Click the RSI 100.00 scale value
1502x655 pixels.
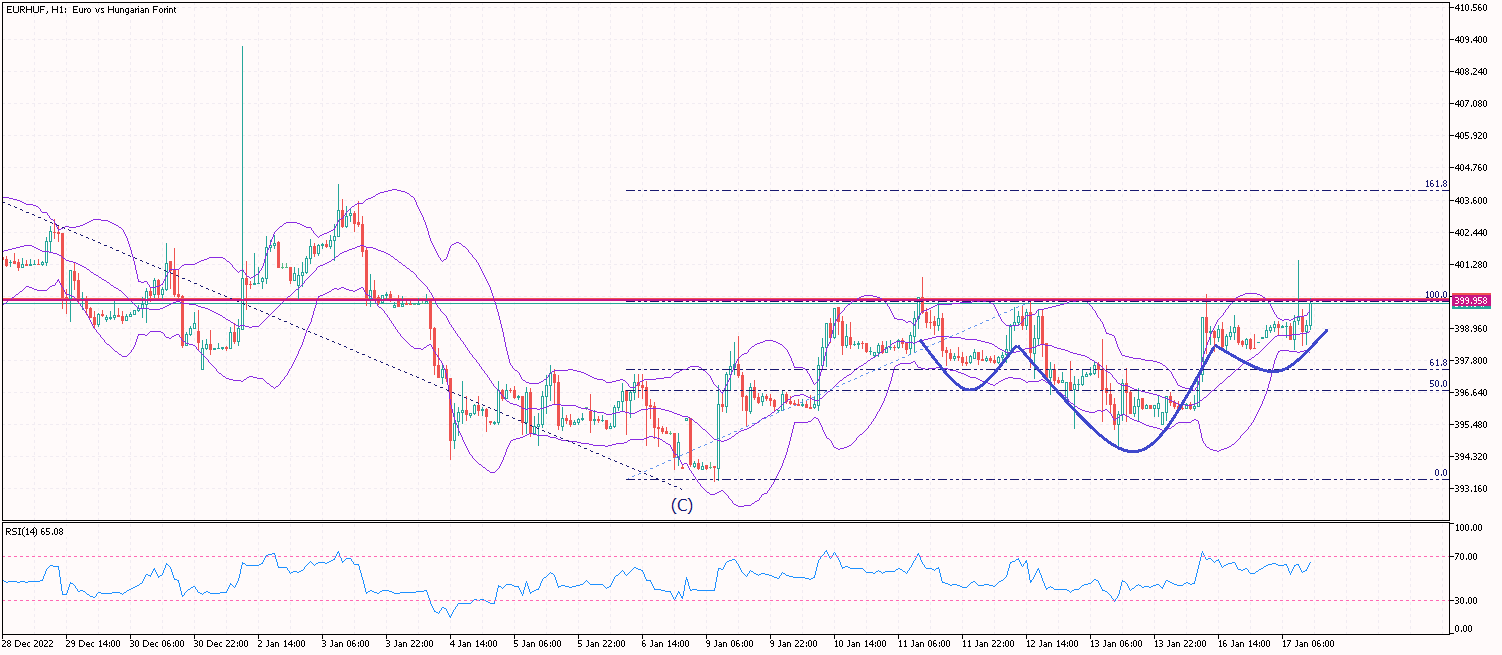[1470, 528]
